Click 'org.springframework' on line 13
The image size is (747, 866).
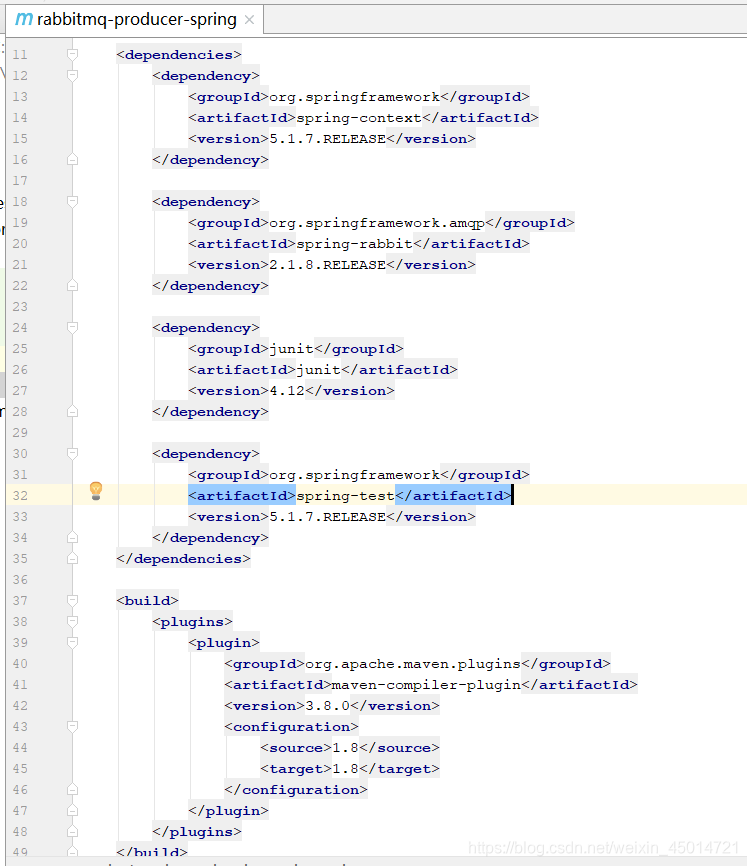(354, 97)
